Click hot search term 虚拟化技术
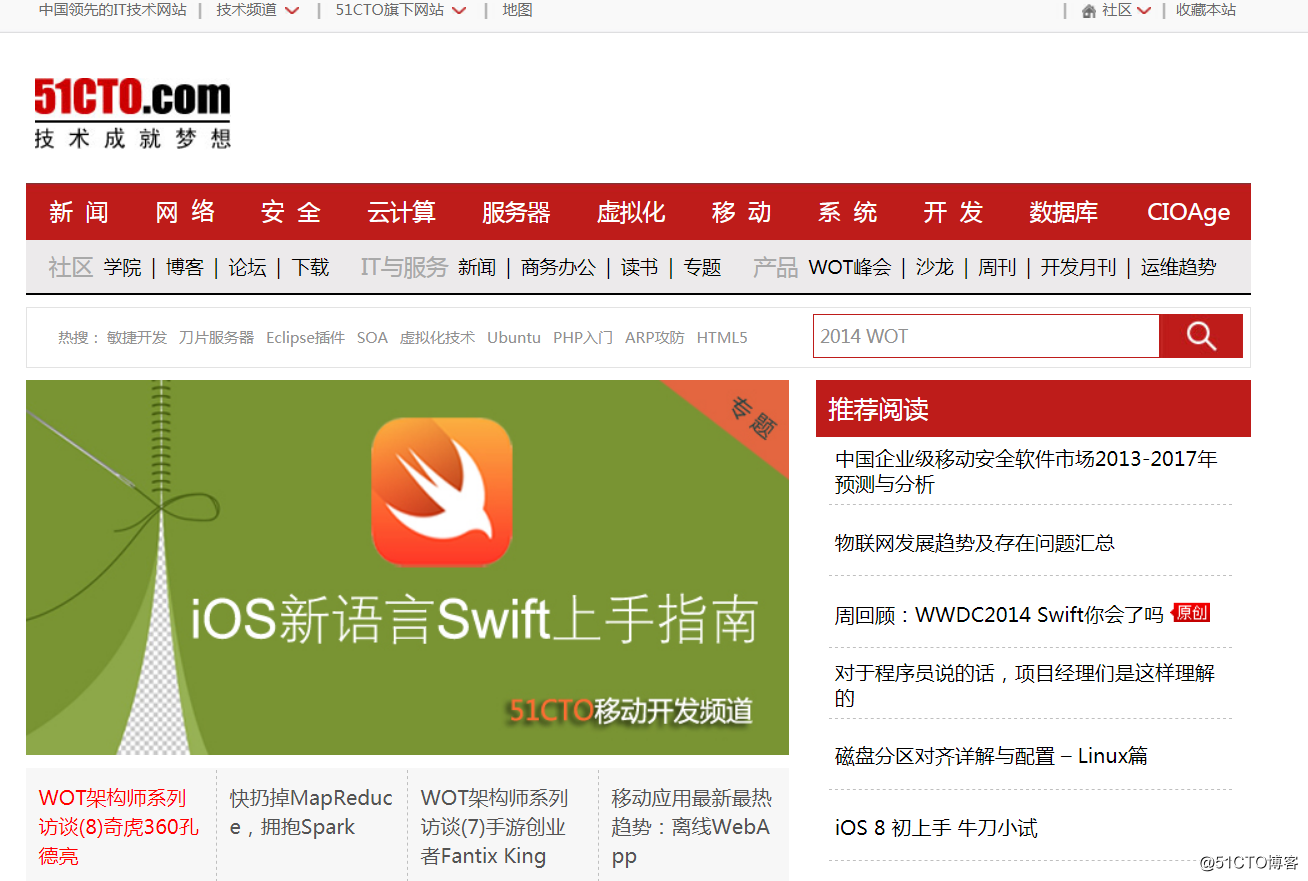Image resolution: width=1308 pixels, height=881 pixels. (437, 337)
